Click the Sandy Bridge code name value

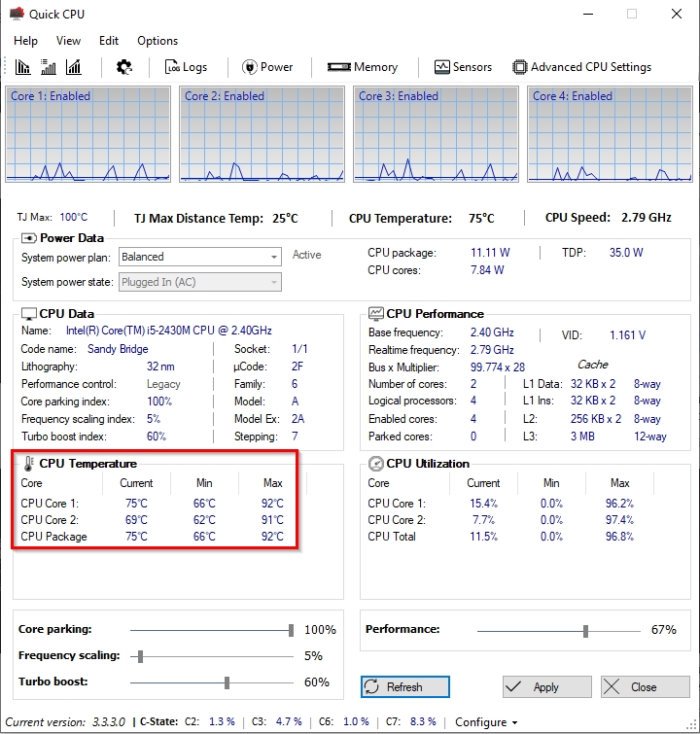118,349
